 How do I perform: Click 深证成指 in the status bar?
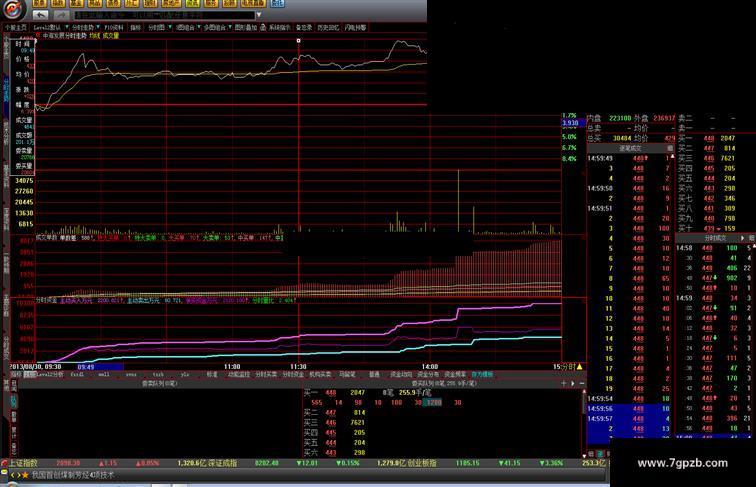[x=222, y=463]
